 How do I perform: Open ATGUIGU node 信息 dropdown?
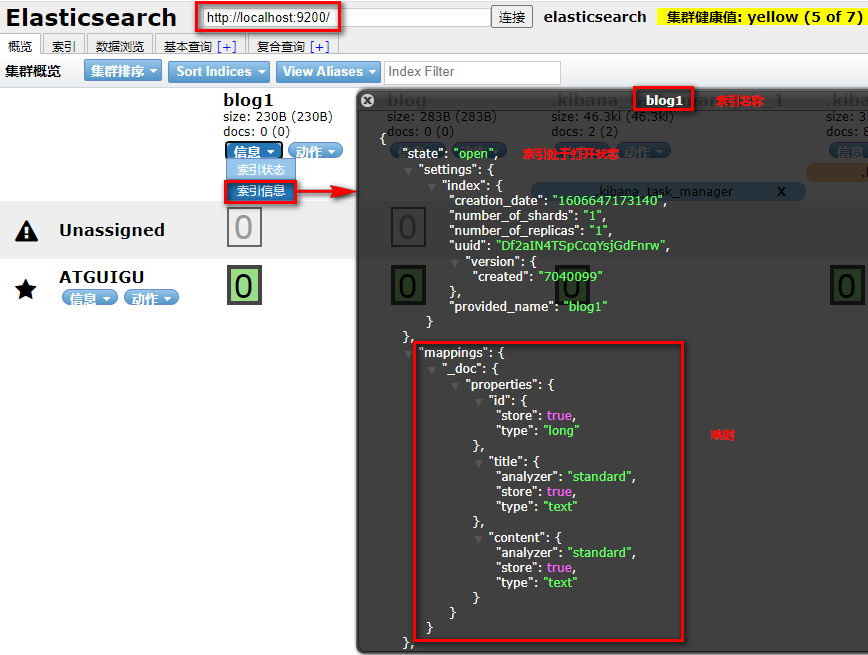tap(90, 298)
